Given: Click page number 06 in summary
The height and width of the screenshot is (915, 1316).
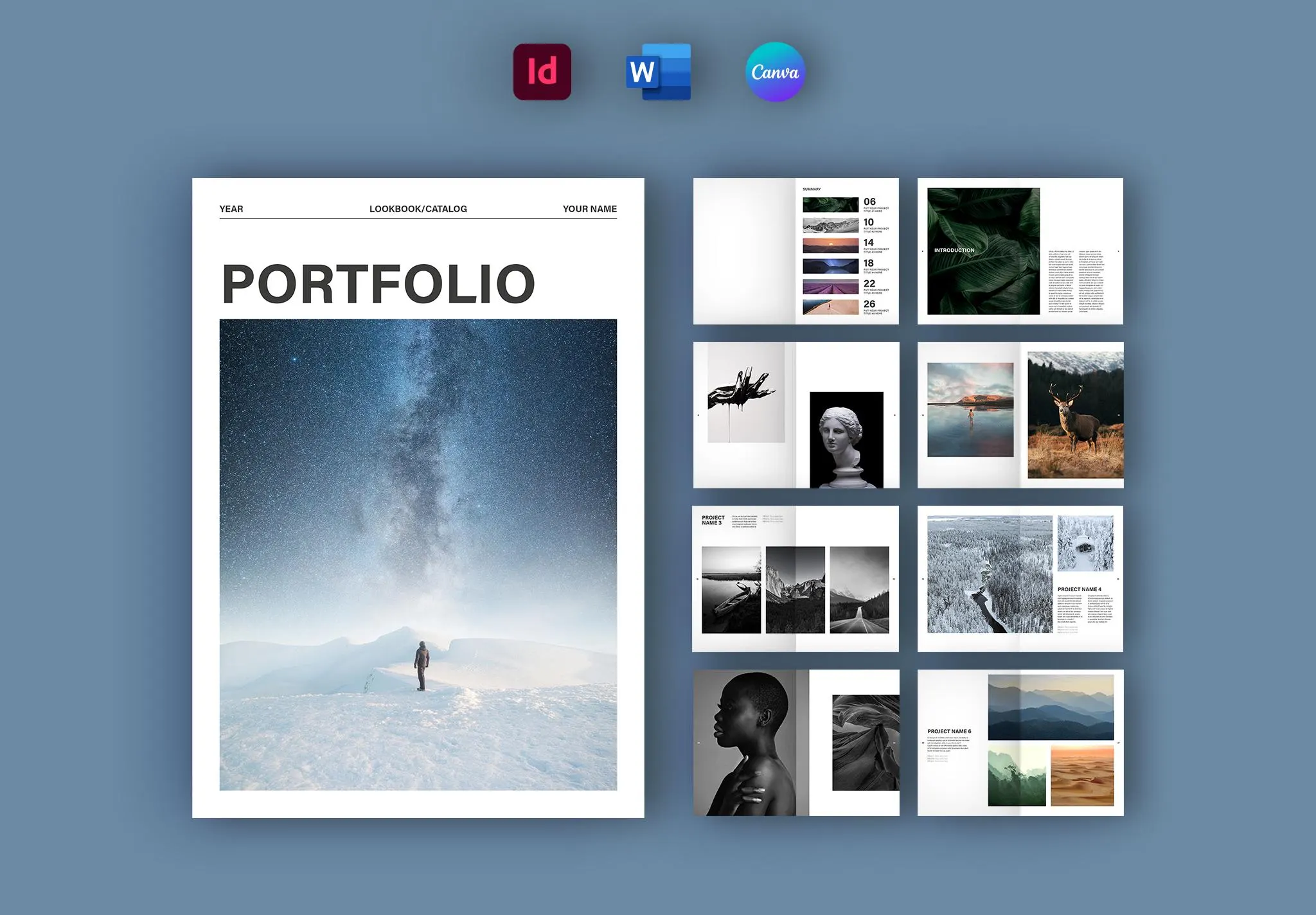Looking at the screenshot, I should [869, 202].
